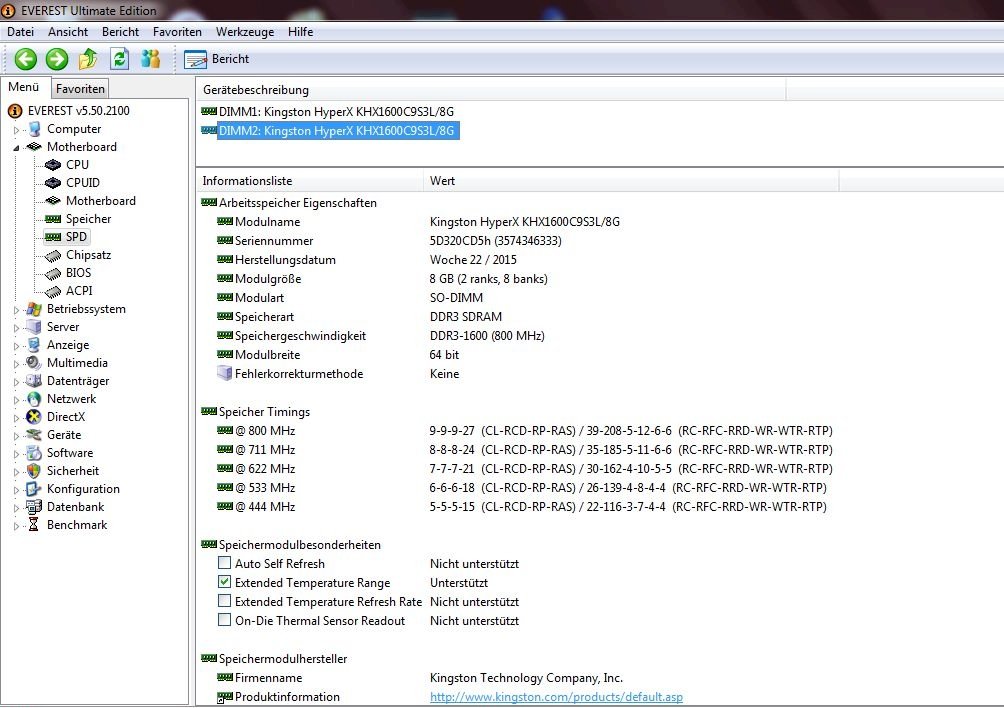Click the users toolbar icon
This screenshot has height=708, width=1004.
(151, 59)
